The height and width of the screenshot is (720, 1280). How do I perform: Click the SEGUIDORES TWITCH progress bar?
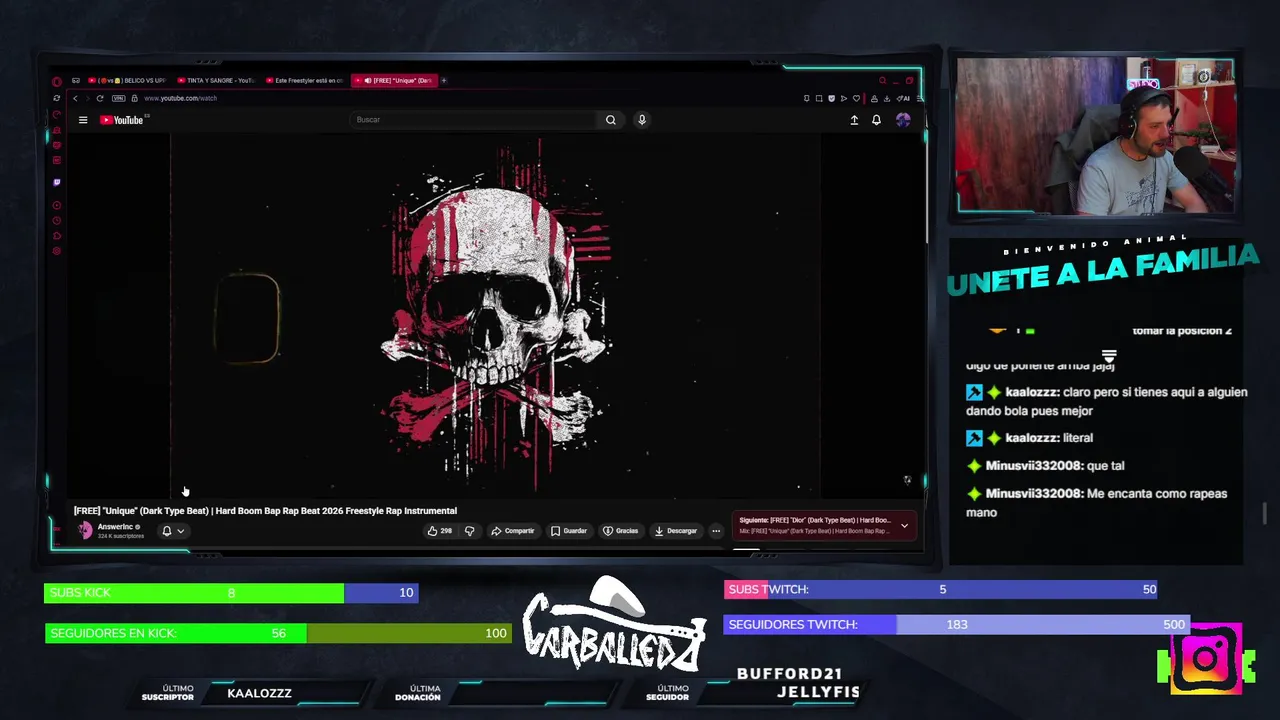coord(956,624)
